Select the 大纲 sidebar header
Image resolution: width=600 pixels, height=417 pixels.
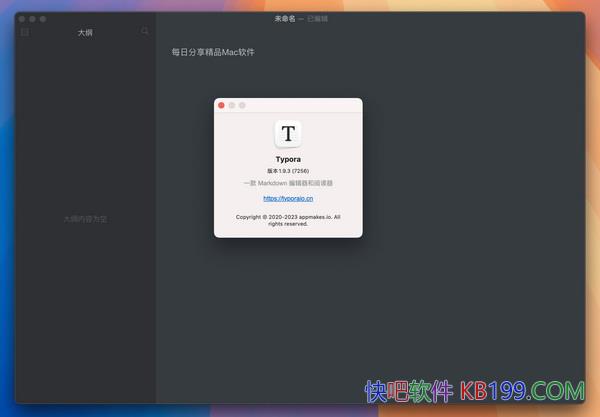[x=86, y=33]
